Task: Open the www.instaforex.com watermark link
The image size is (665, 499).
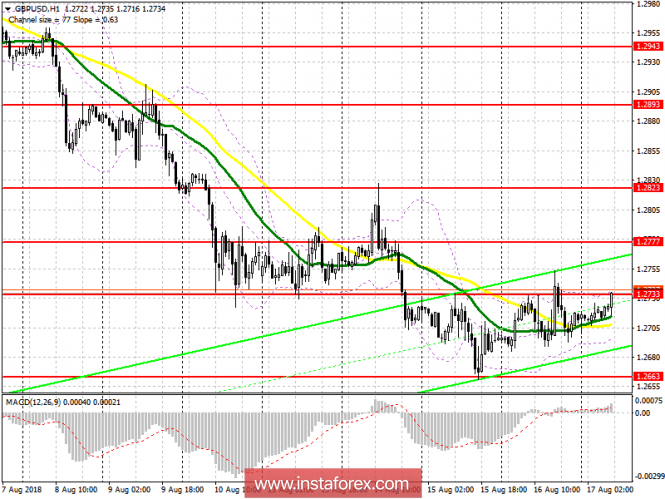Action: pos(333,483)
